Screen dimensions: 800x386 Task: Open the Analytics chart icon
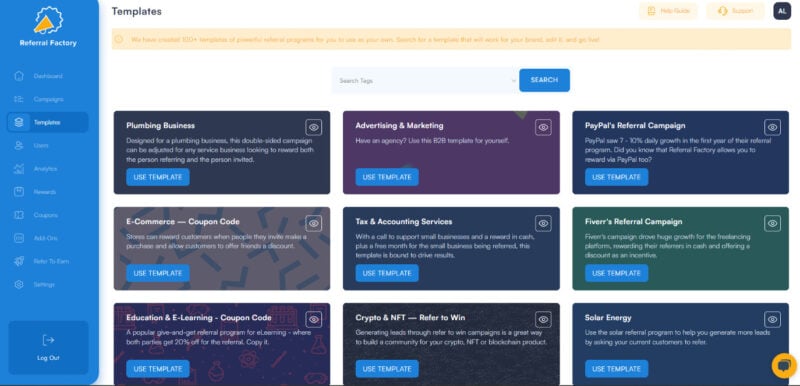point(19,168)
